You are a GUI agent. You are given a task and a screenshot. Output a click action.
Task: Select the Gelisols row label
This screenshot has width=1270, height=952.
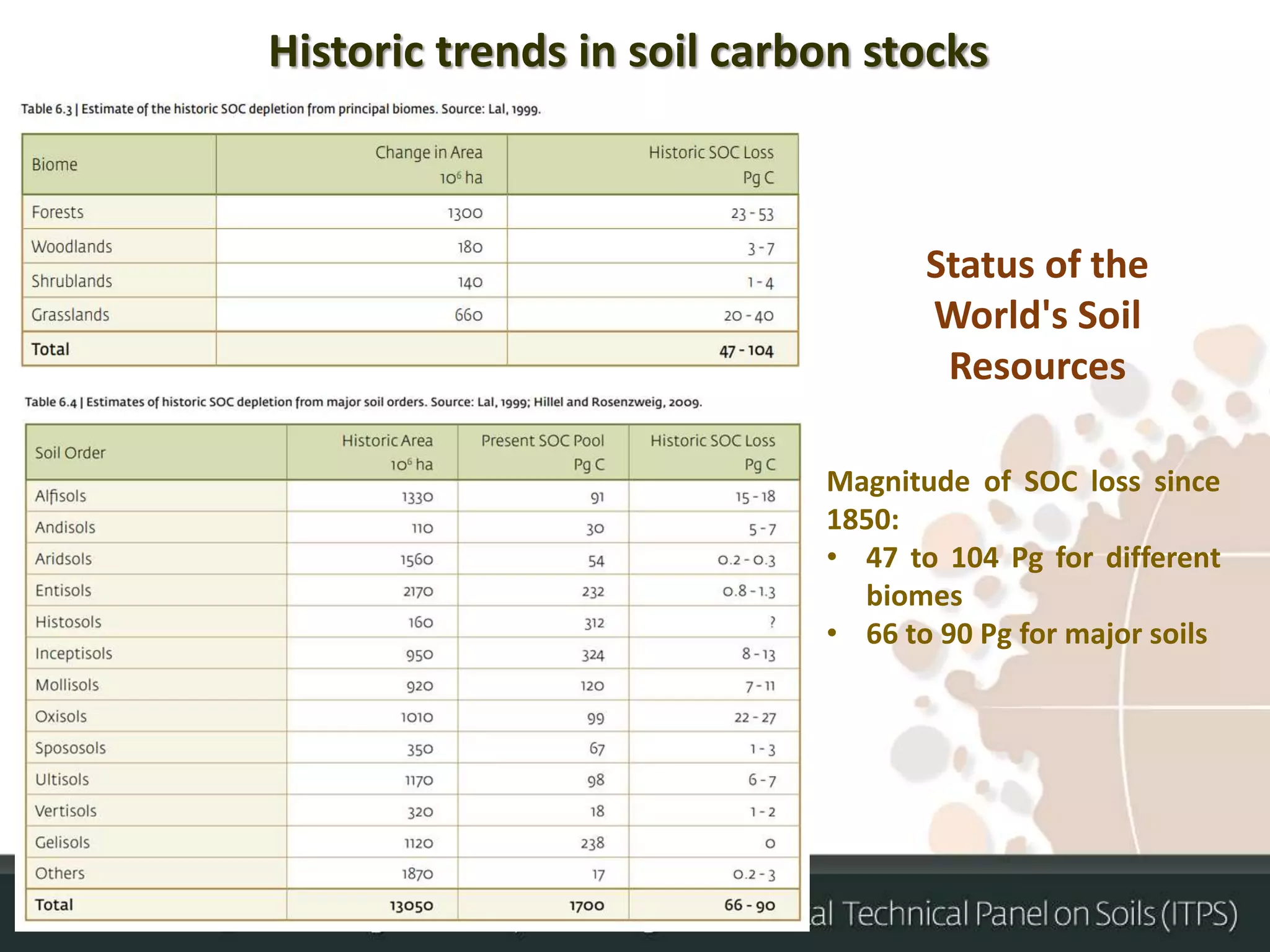tap(62, 842)
